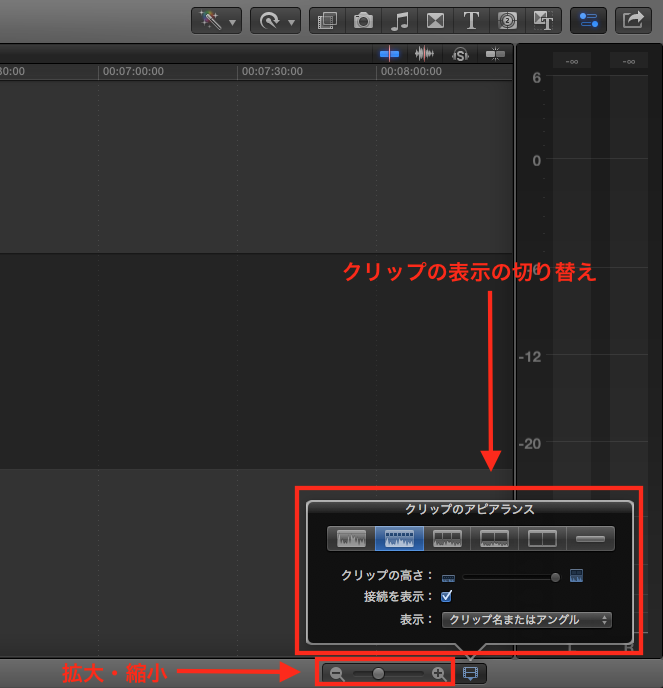Click the -20 level on the audio meter
663x688 pixels.
pos(530,444)
